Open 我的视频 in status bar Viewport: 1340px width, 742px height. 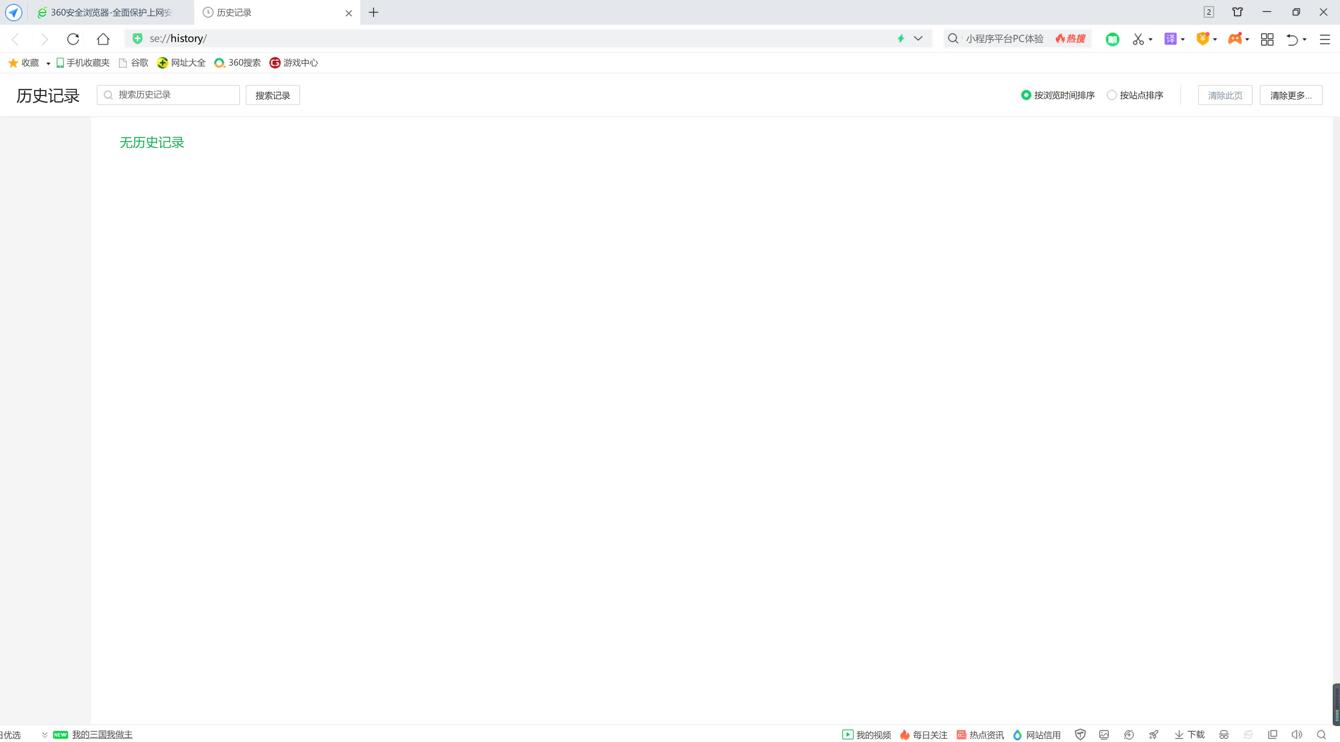[x=866, y=735]
